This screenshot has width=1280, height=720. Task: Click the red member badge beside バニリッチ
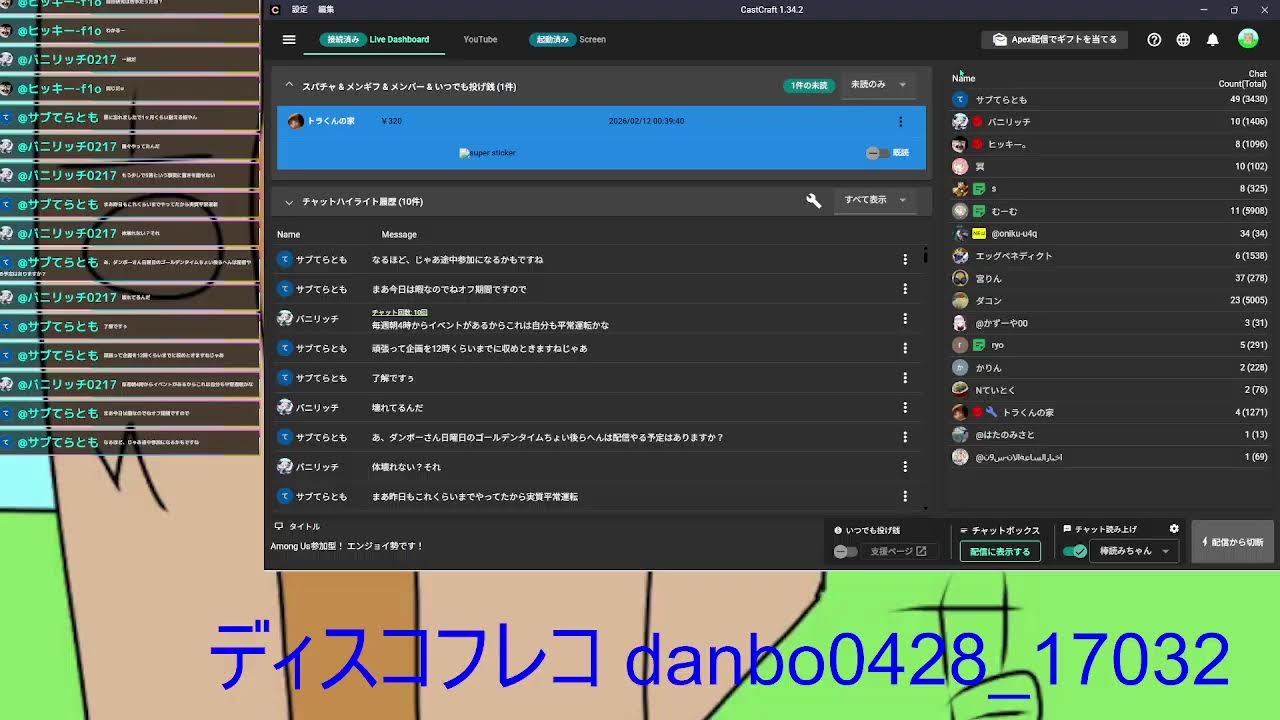pyautogui.click(x=978, y=122)
